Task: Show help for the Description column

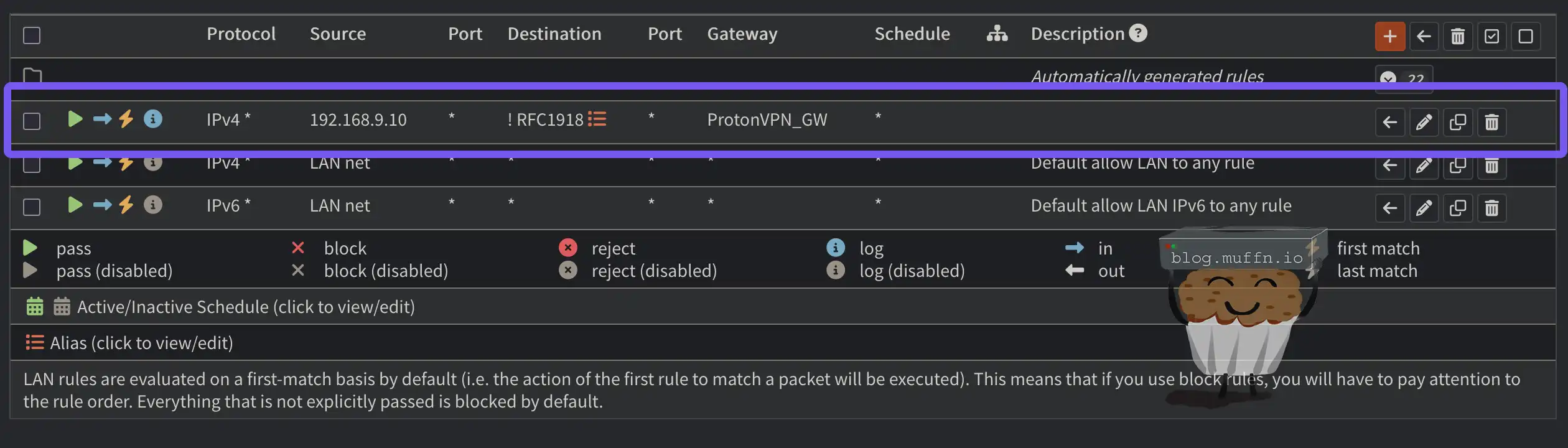Action: 1138,33
